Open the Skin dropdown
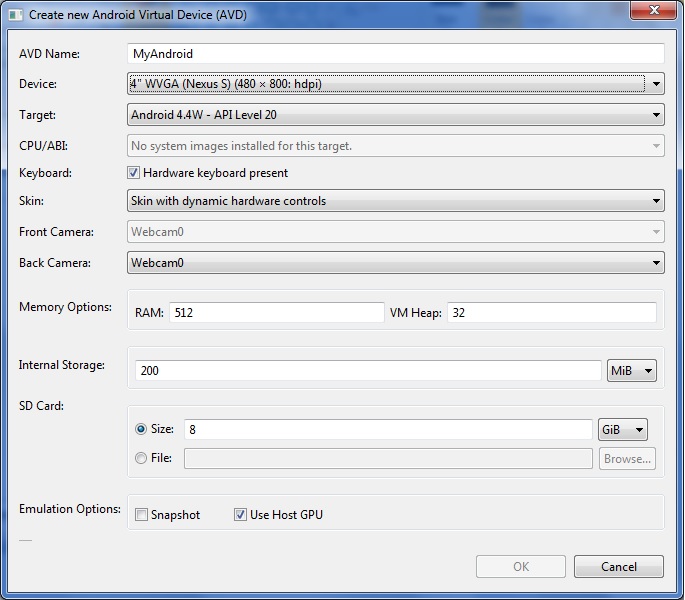The image size is (685, 600). point(396,201)
